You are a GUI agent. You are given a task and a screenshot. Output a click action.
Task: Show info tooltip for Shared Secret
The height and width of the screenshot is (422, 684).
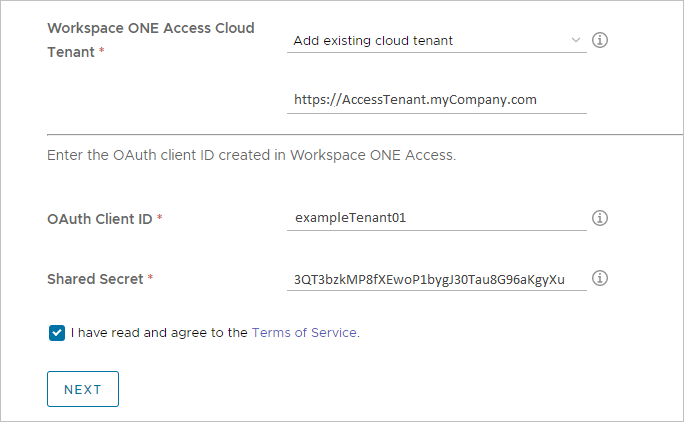pyautogui.click(x=600, y=278)
